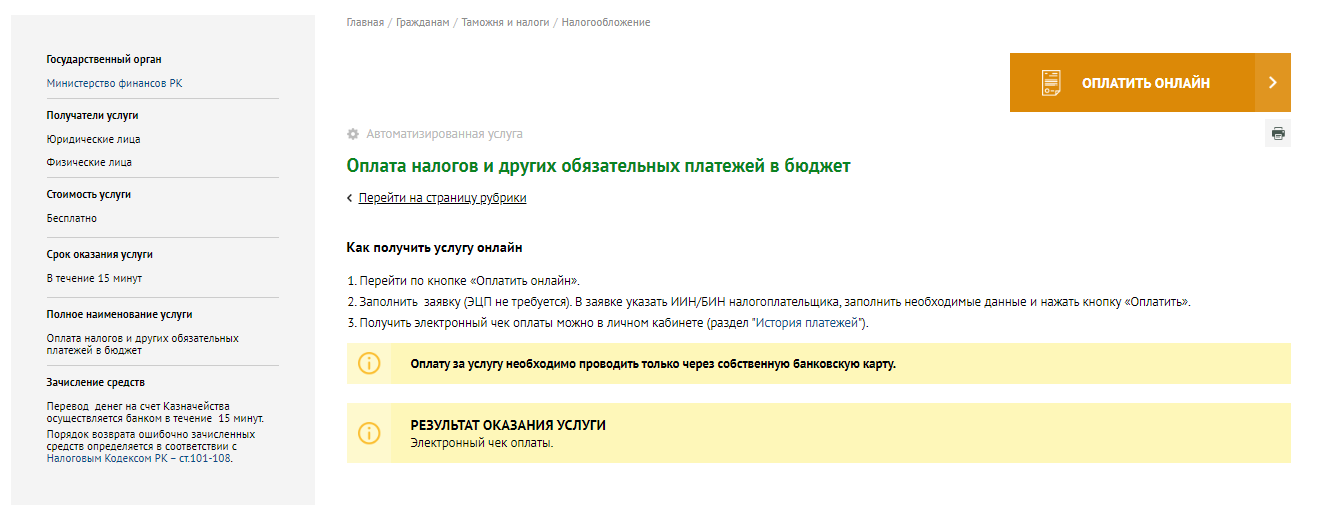Go to the 'Таможня и налоги' breadcrumb
Viewport: 1329px width, 514px height.
click(505, 22)
